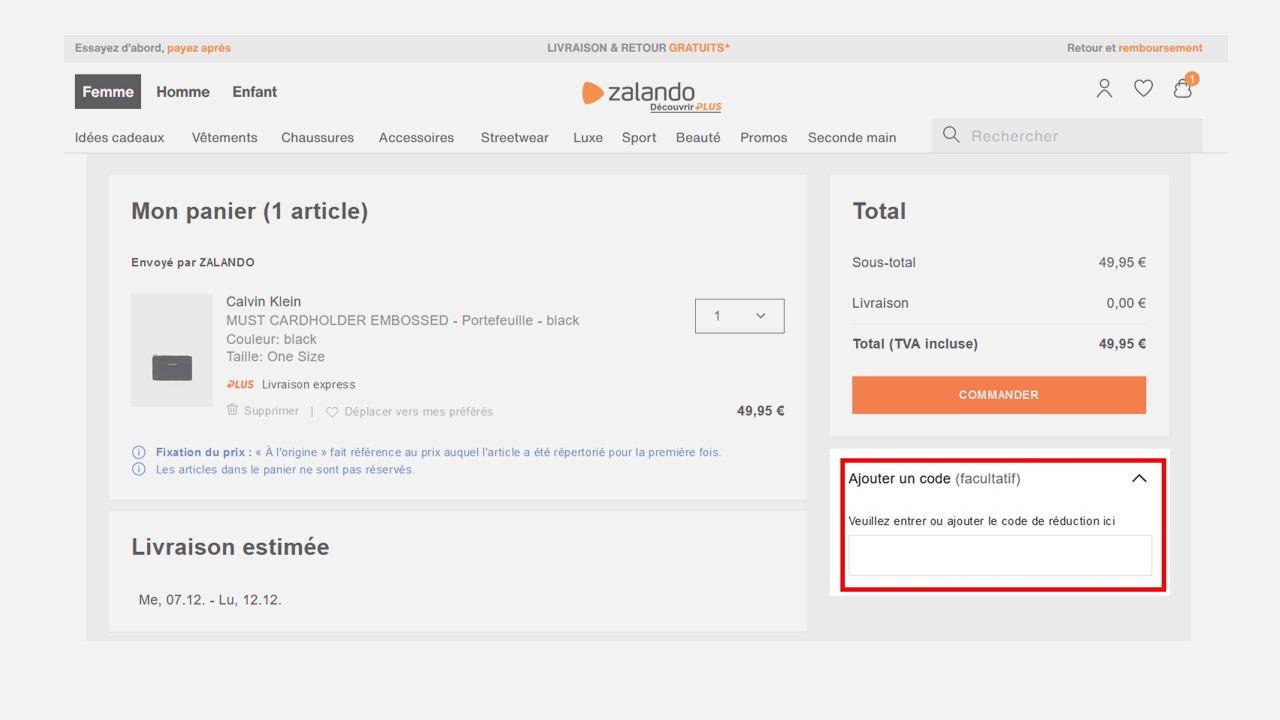
Task: Click the Découvrir Plus link
Action: coord(686,107)
